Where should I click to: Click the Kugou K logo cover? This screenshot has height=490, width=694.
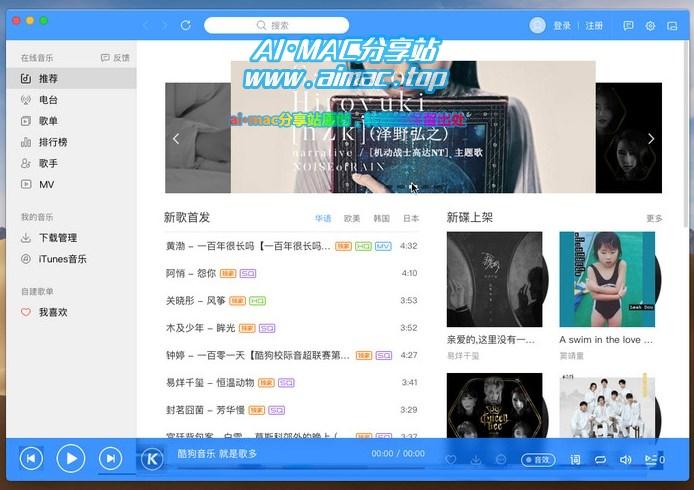152,459
